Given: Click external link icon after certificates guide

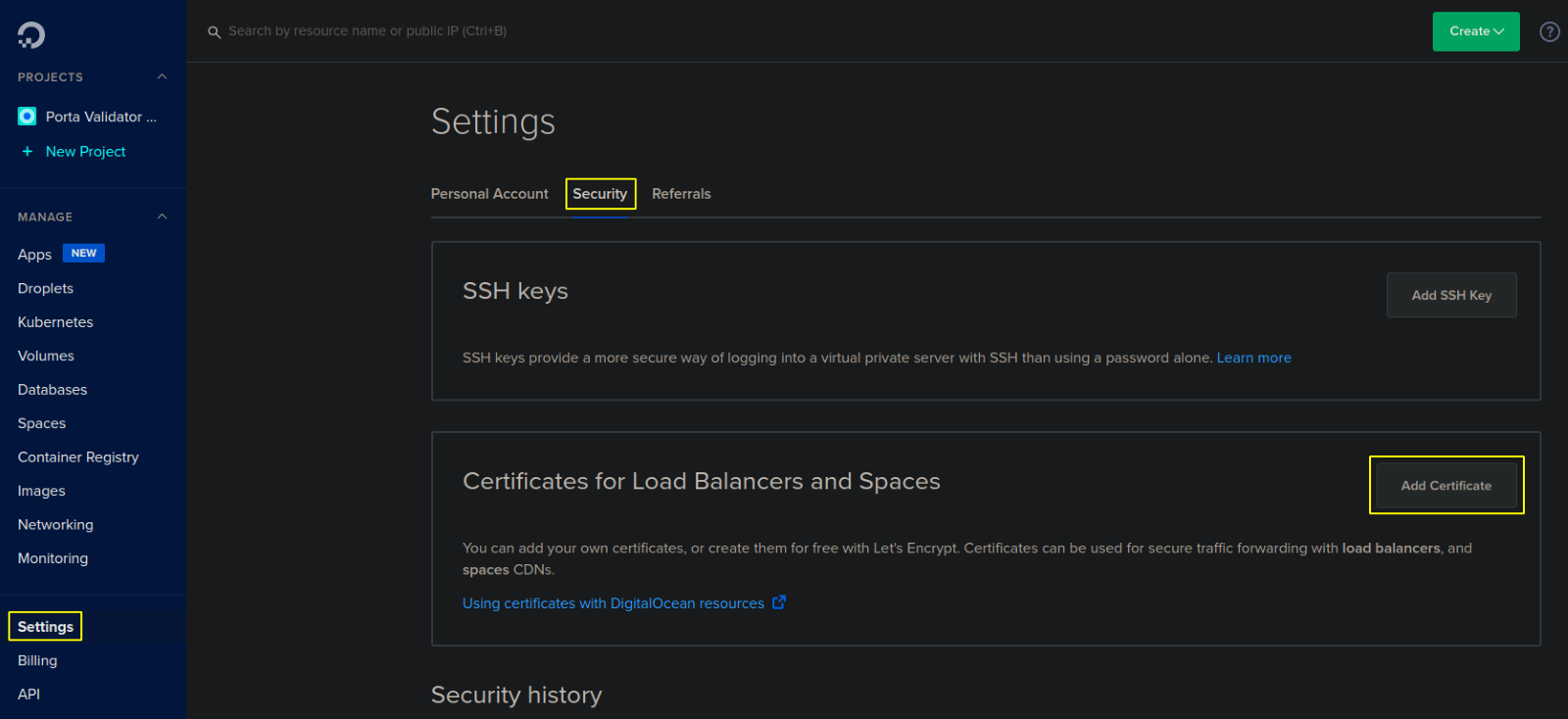Looking at the screenshot, I should point(779,602).
